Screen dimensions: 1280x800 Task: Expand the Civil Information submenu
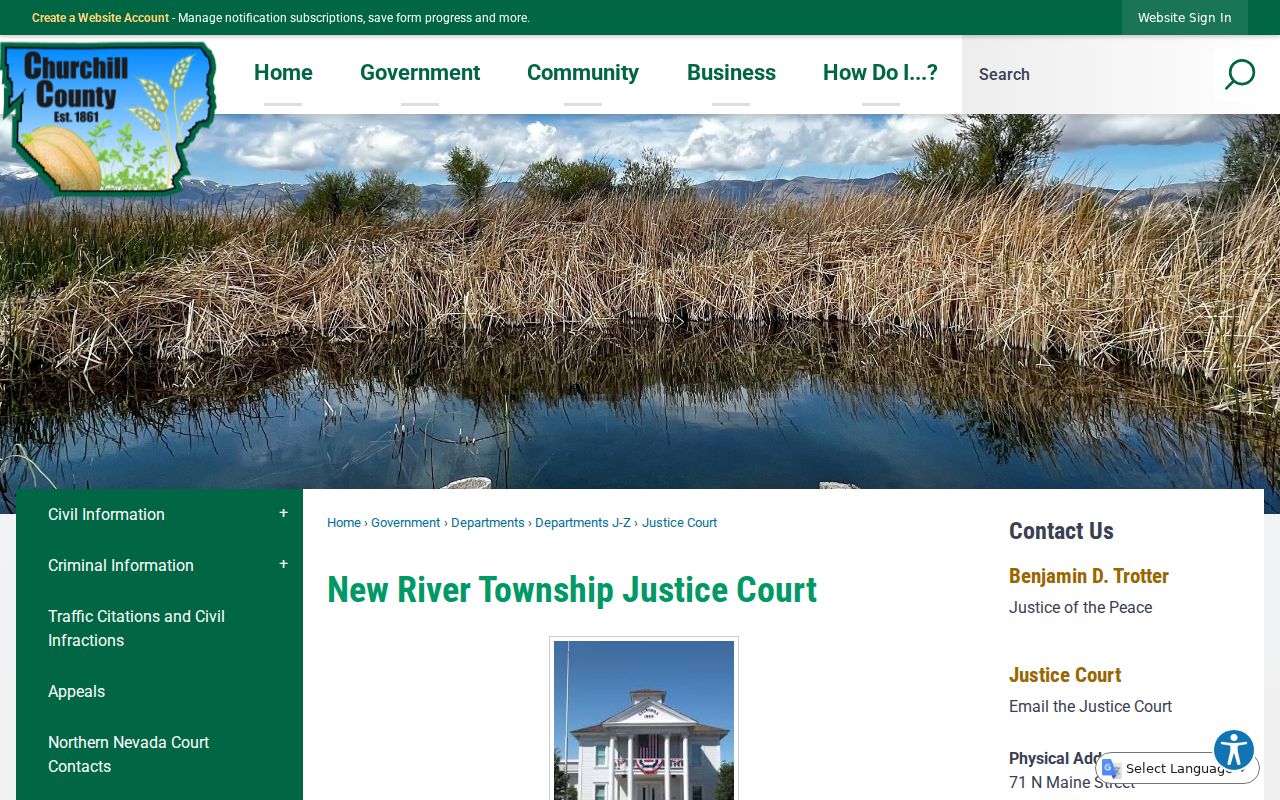[283, 513]
